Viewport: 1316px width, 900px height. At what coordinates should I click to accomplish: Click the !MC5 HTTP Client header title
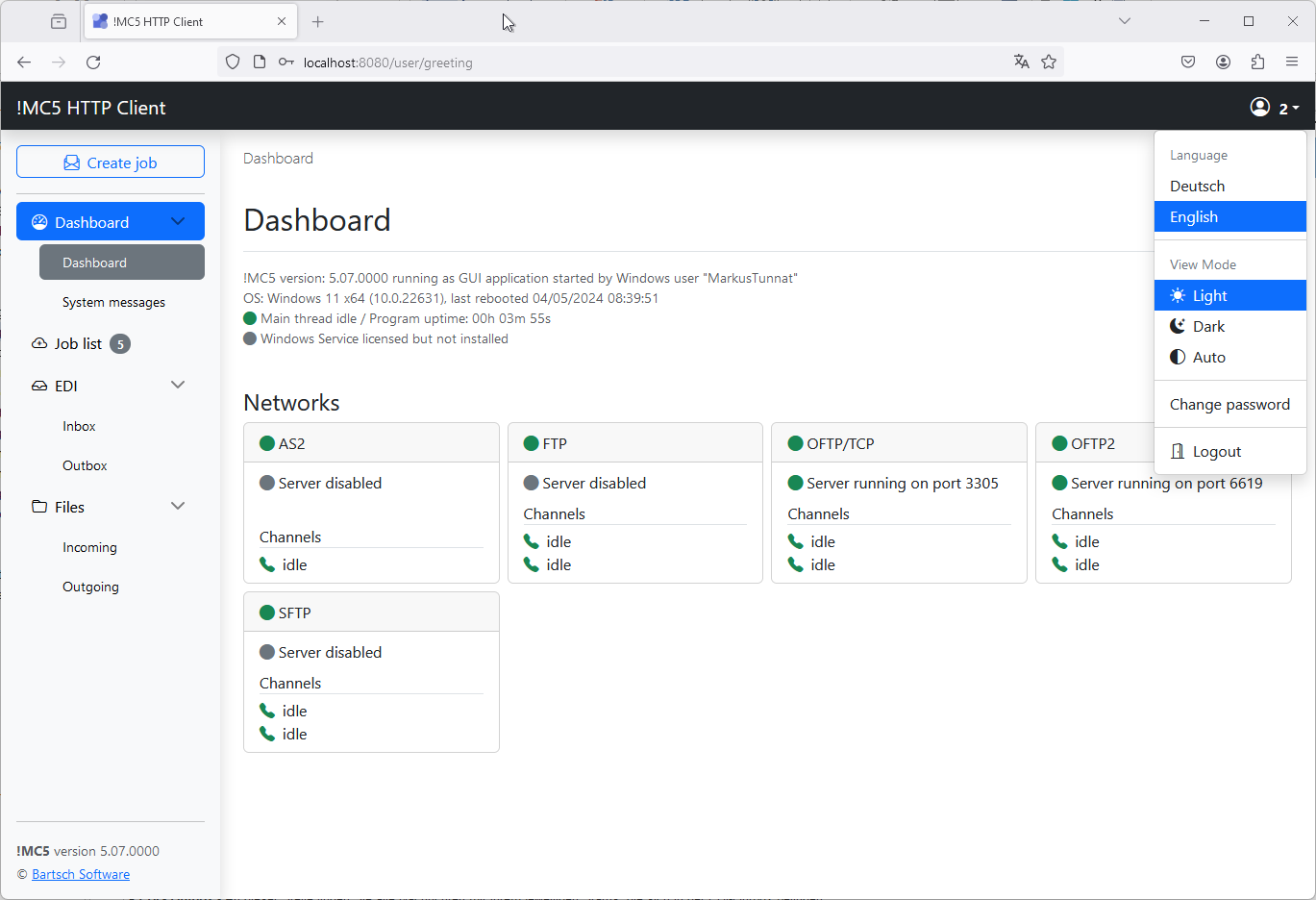(91, 108)
